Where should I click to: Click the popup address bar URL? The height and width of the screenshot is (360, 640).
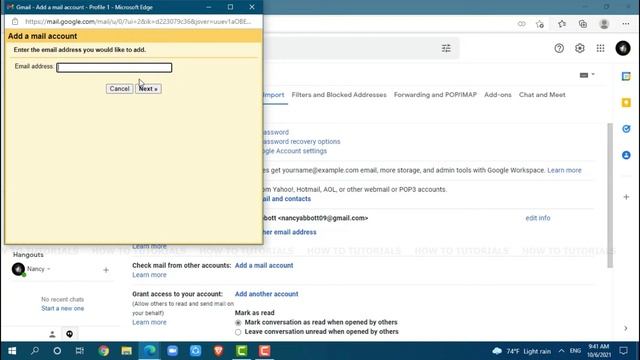[x=138, y=22]
